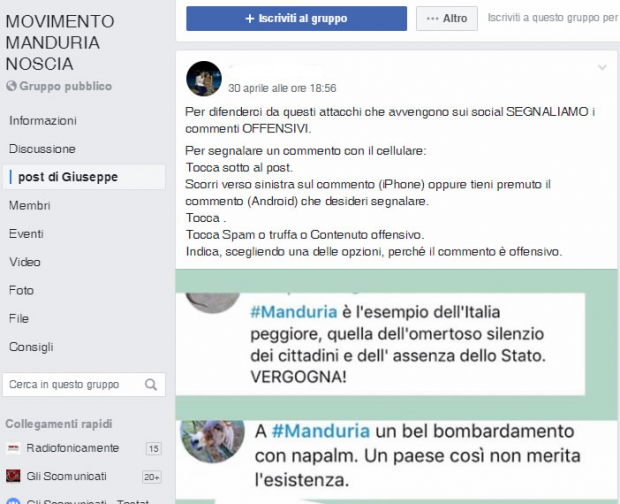620x504 pixels.
Task: Click the 20+ notification badge for Gli Scomunicati
Action: (x=152, y=477)
